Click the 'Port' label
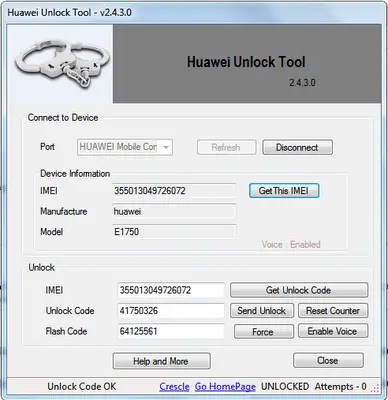The height and width of the screenshot is (400, 388). (x=47, y=147)
